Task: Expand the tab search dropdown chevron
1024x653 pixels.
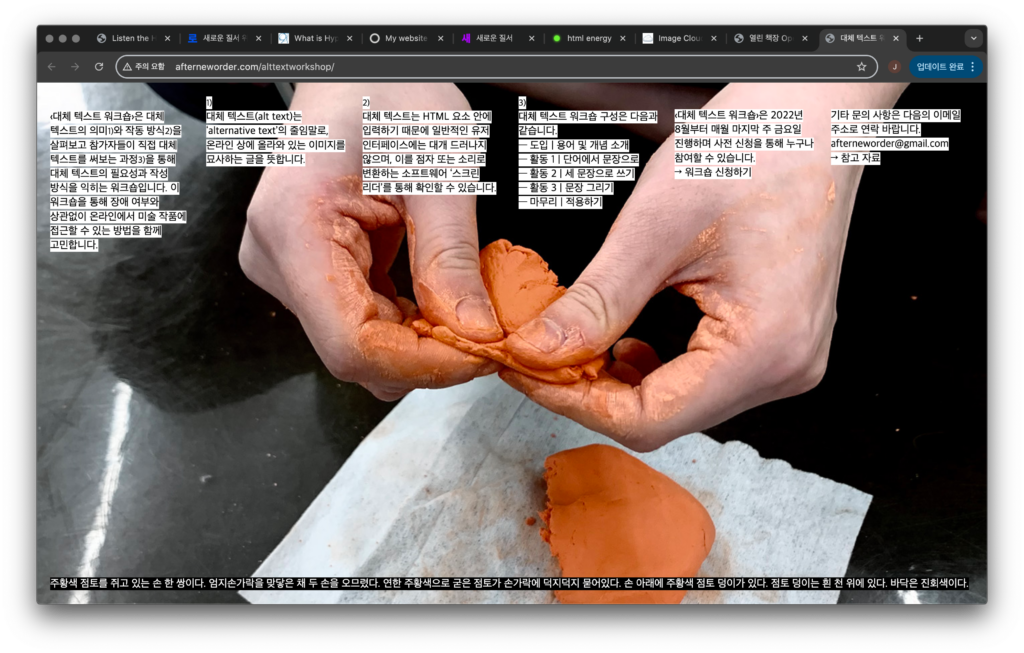Action: pyautogui.click(x=973, y=38)
